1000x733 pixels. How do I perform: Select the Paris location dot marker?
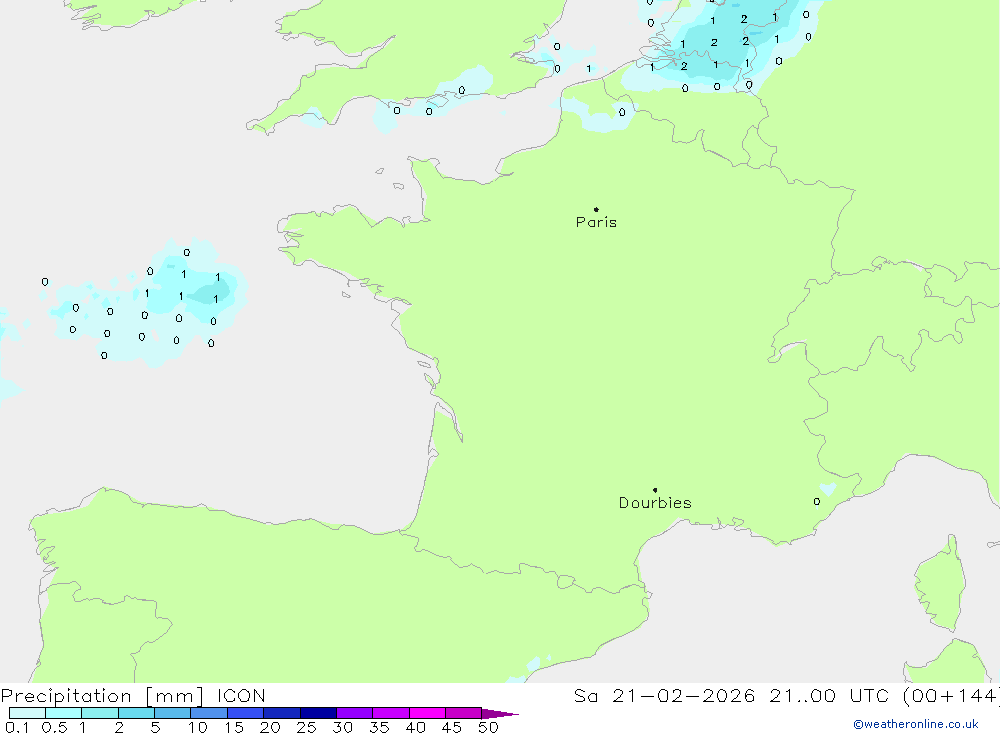596,209
